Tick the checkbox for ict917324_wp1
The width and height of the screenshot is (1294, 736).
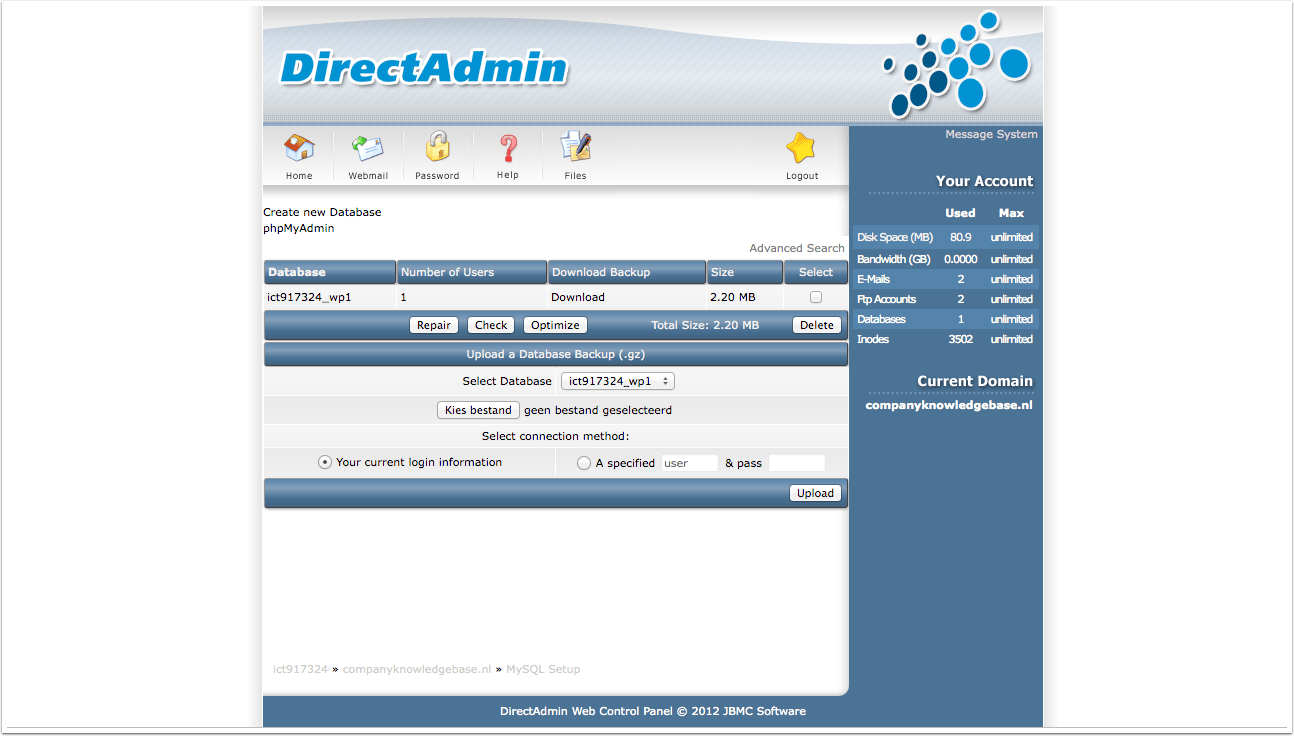[816, 297]
